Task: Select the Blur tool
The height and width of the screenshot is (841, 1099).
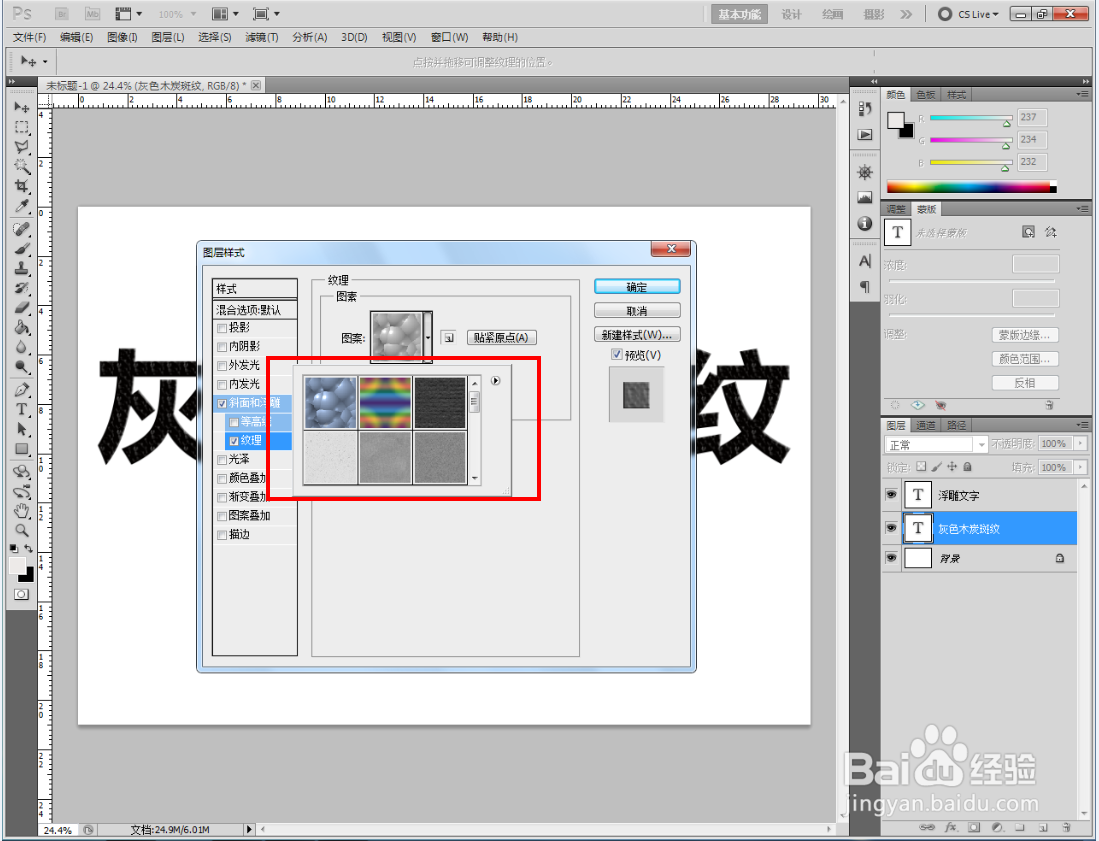Action: [x=22, y=347]
